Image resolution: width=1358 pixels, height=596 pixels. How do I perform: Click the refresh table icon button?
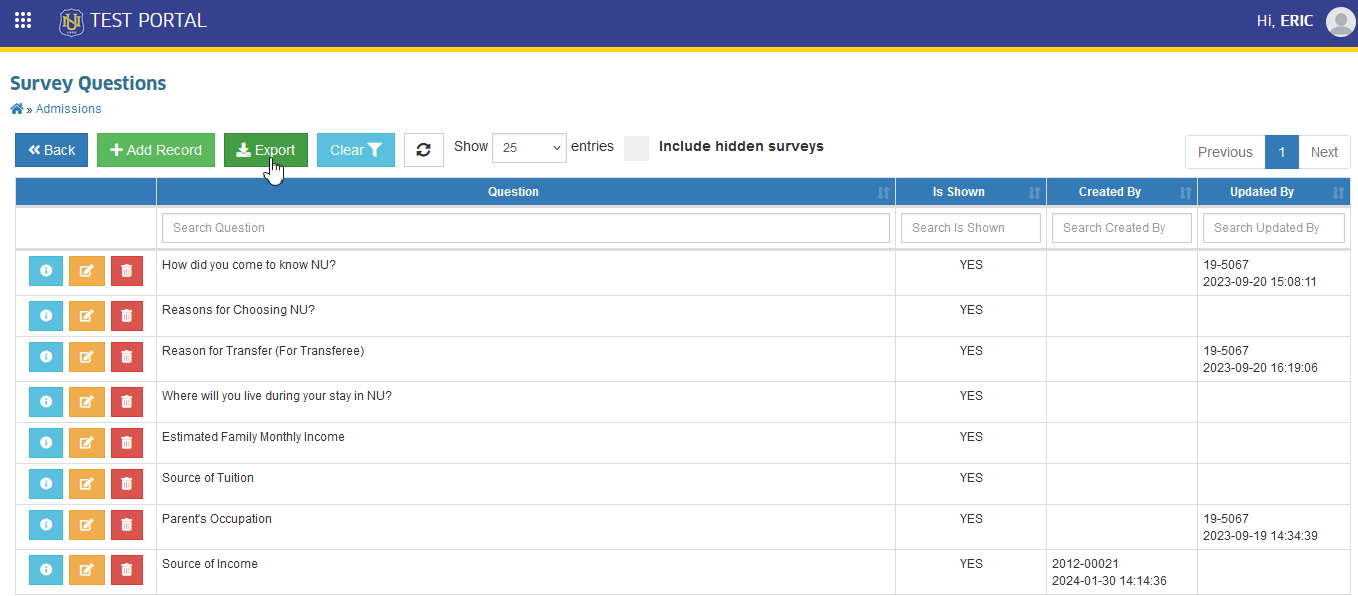pyautogui.click(x=424, y=150)
